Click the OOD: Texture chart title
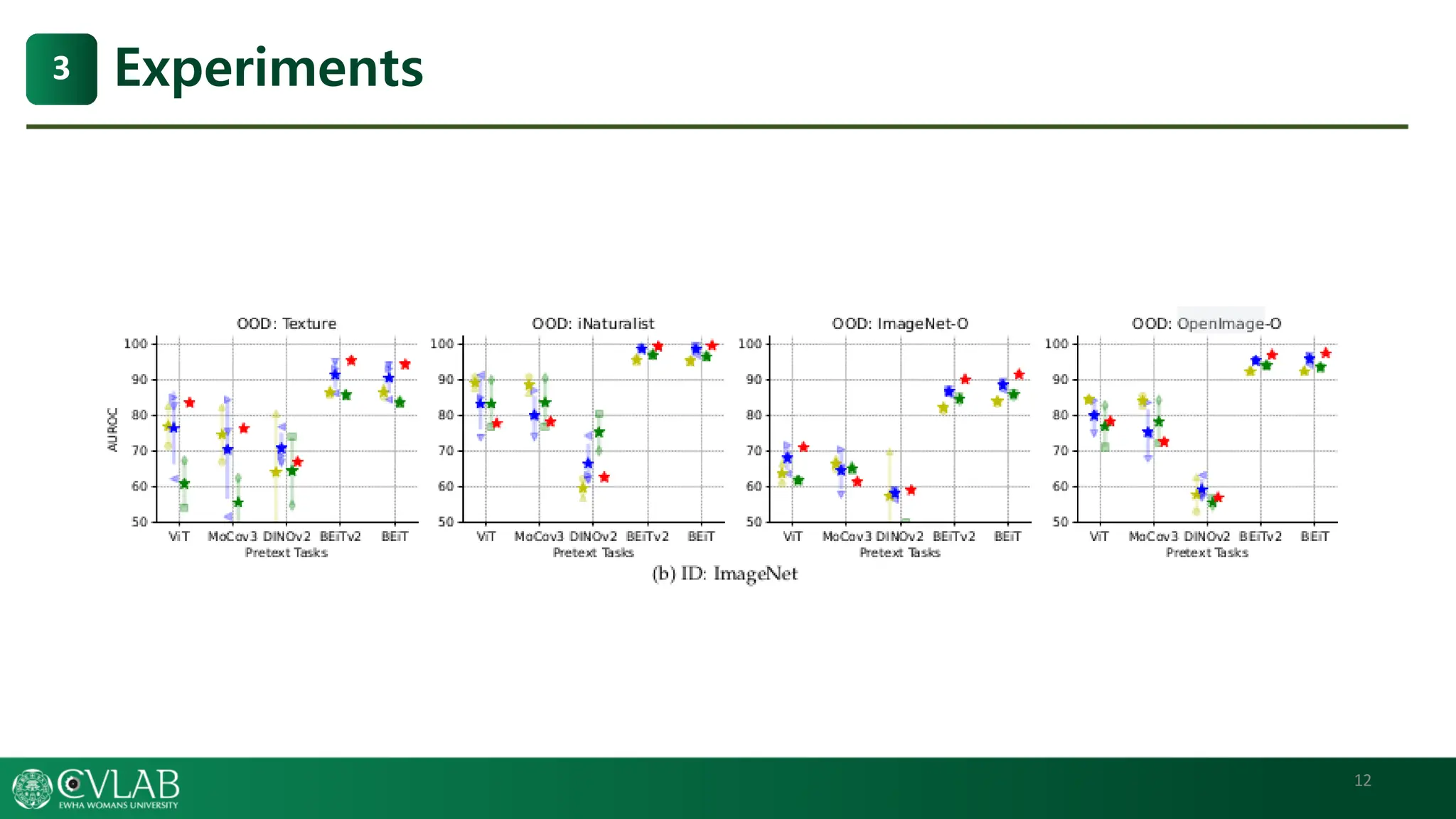Viewport: 1456px width, 819px height. tap(287, 323)
